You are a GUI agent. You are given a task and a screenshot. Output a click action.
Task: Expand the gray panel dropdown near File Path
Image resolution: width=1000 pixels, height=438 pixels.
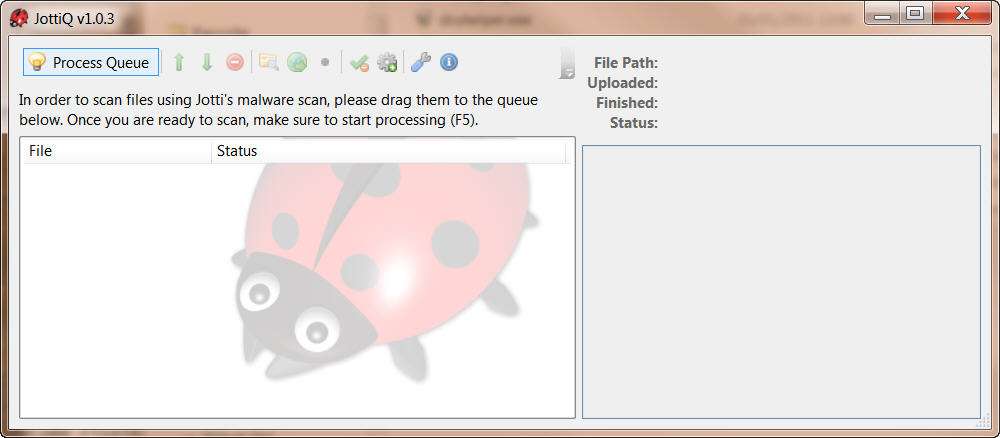(566, 63)
